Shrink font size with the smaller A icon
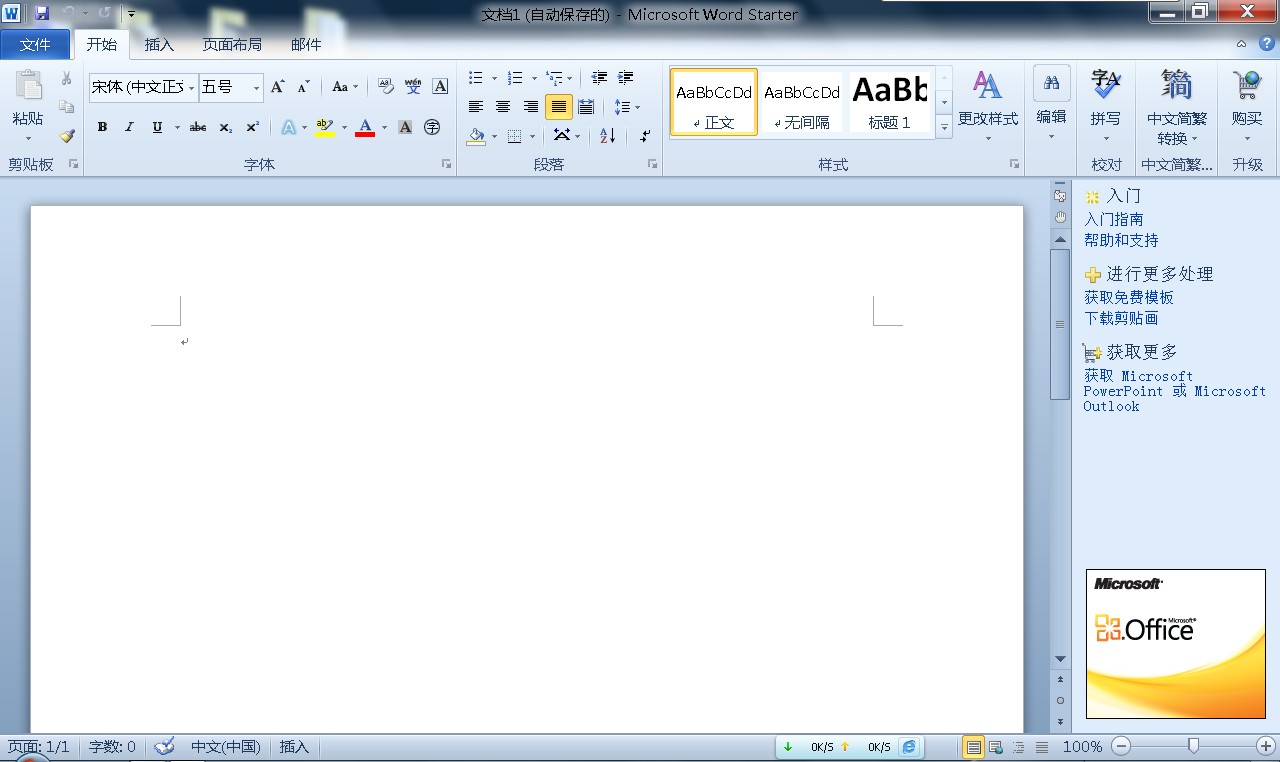The height and width of the screenshot is (762, 1280). pos(303,87)
